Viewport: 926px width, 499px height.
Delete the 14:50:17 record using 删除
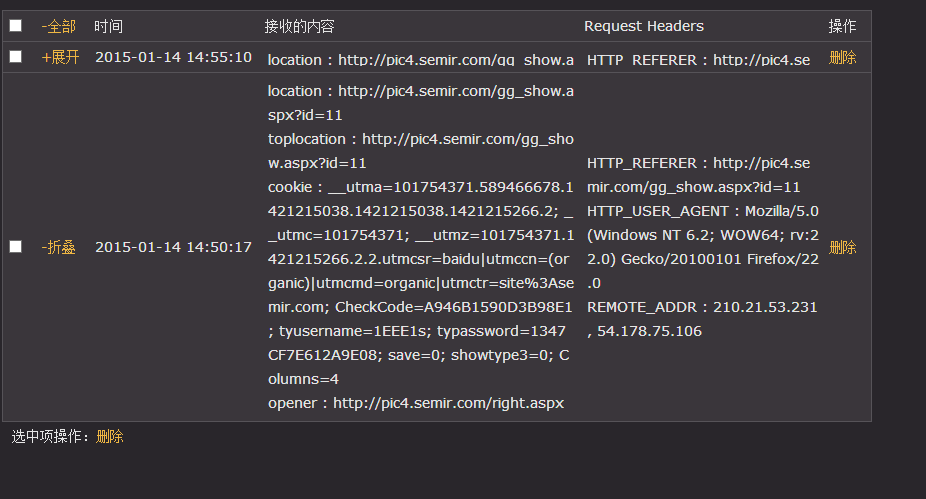click(842, 247)
